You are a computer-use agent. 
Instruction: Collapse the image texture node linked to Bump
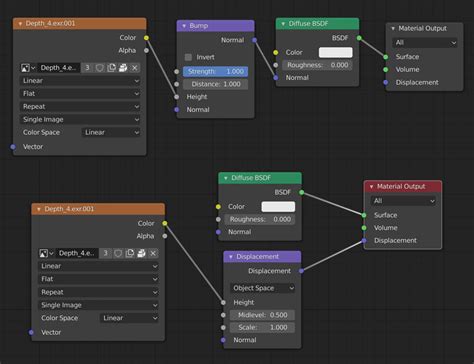pyautogui.click(x=20, y=24)
